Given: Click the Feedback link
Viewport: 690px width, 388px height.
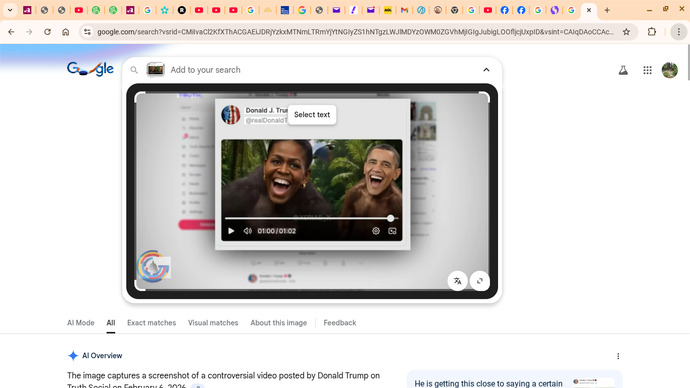Looking at the screenshot, I should click(x=340, y=322).
